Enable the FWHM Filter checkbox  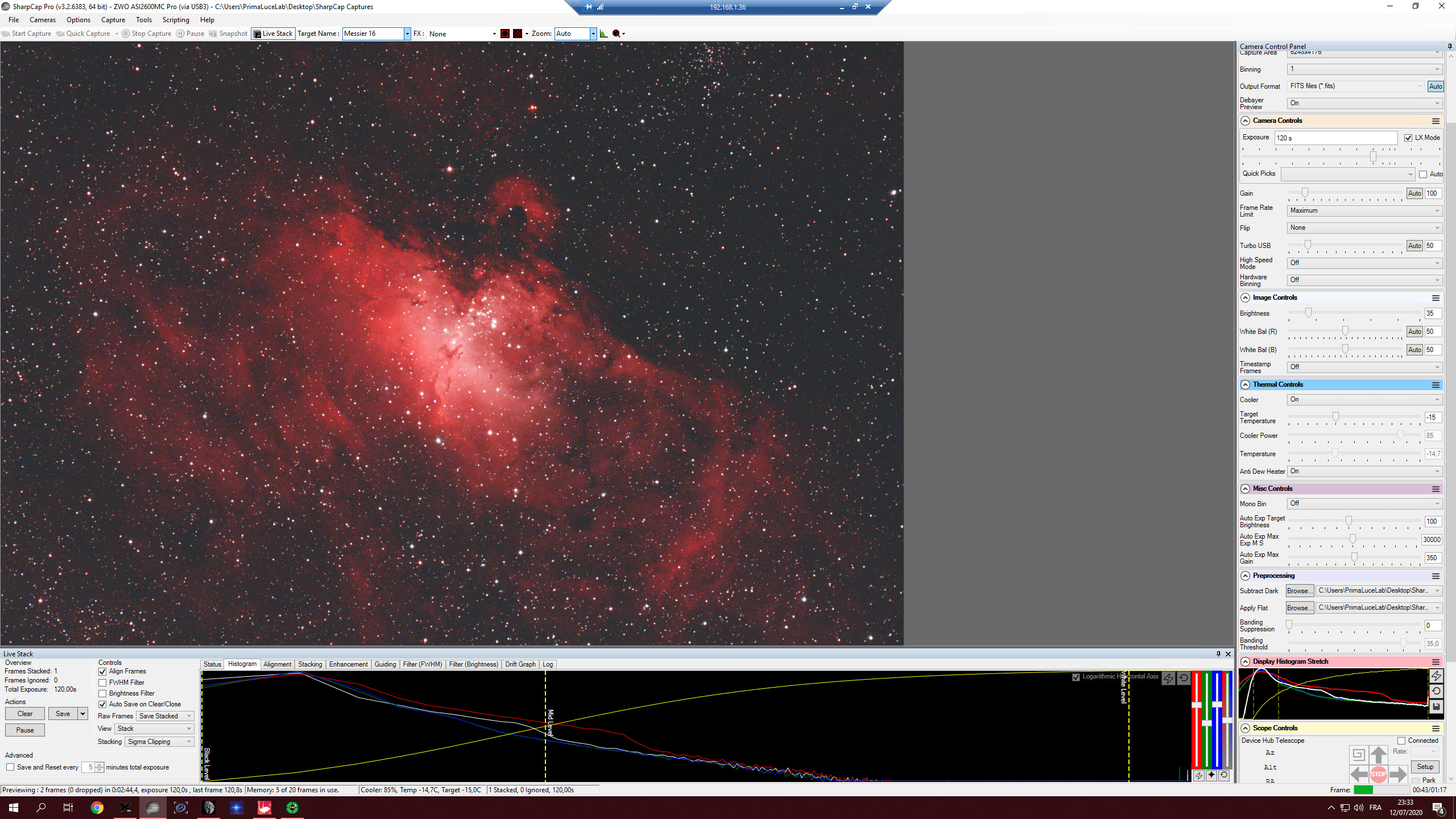coord(103,682)
